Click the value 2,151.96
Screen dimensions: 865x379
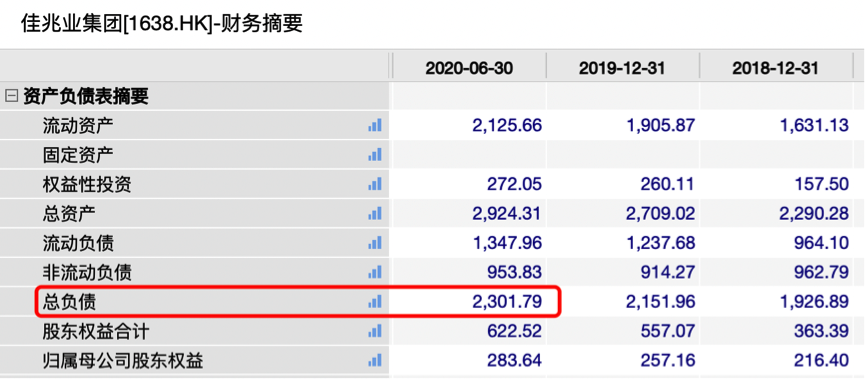pyautogui.click(x=660, y=302)
